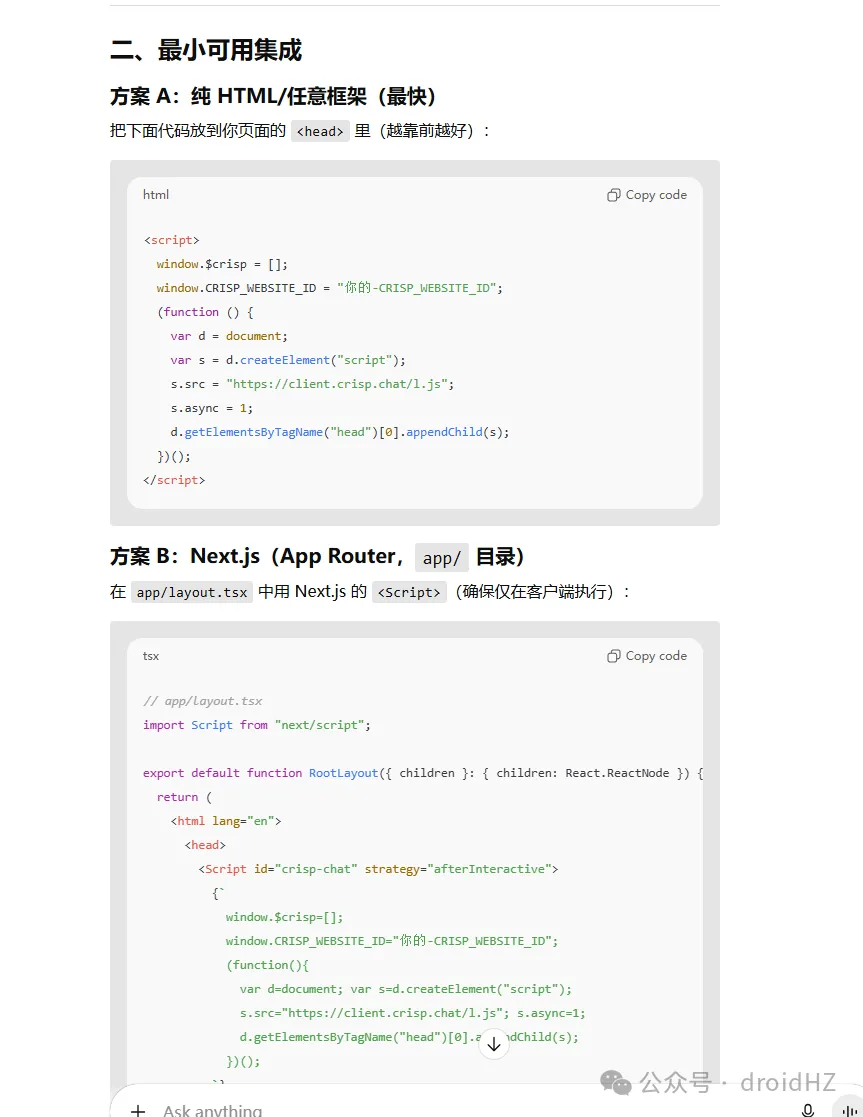Copy the html code block
863x1117 pixels.
click(647, 195)
